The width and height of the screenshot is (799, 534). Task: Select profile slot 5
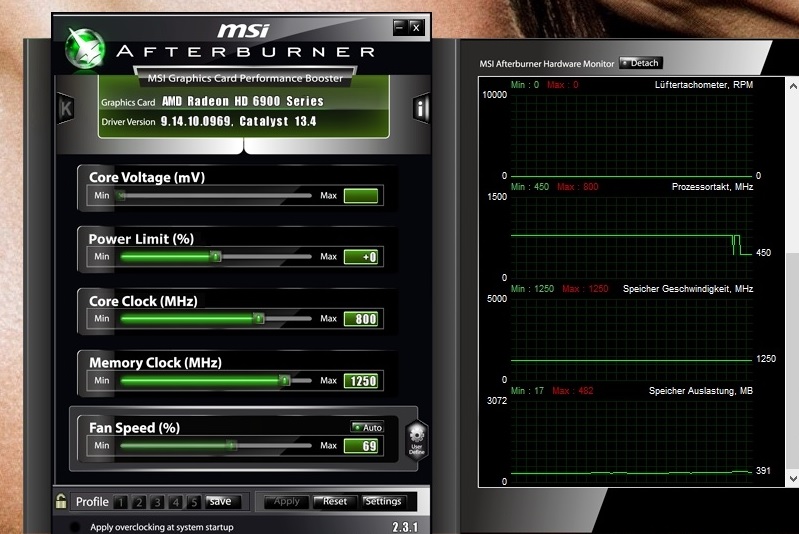tap(194, 502)
